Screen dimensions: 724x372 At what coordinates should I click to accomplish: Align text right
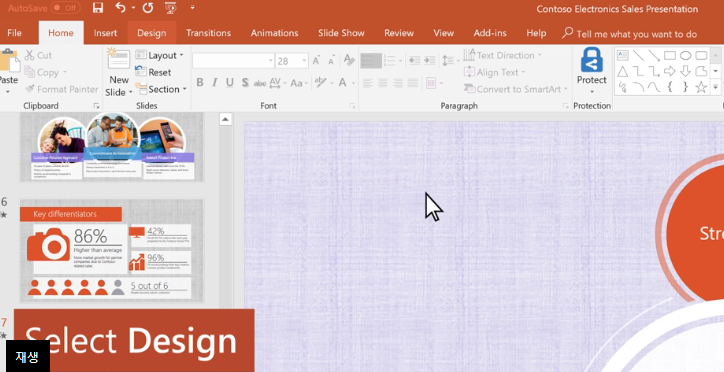point(398,84)
